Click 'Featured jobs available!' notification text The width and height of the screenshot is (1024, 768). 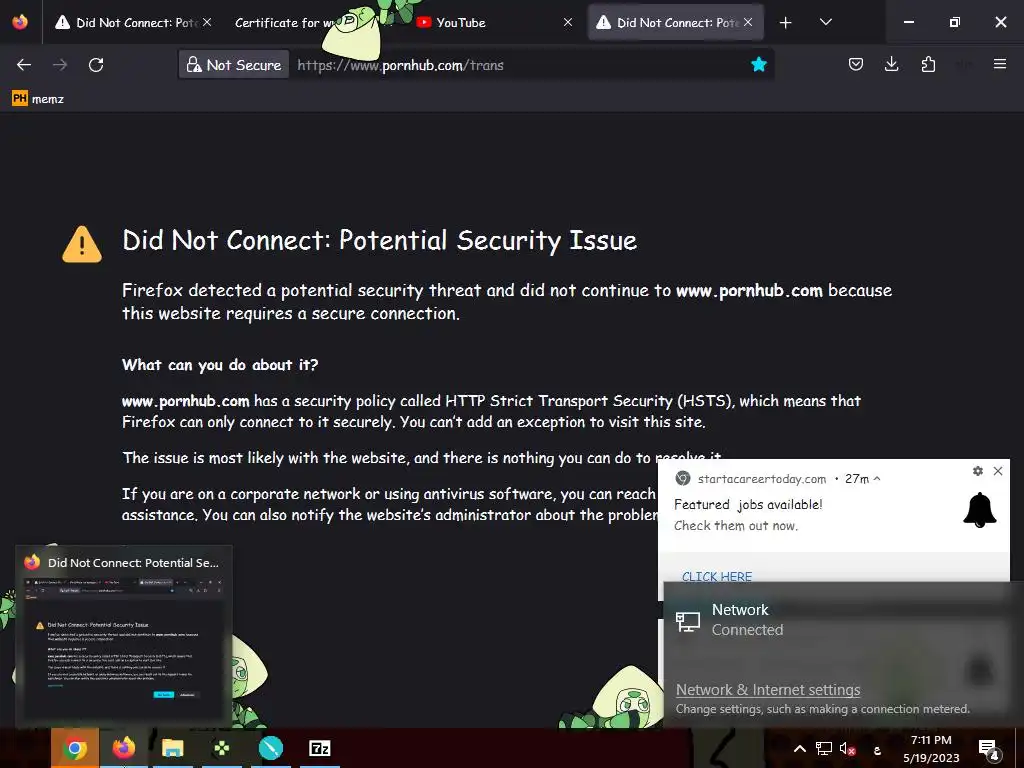tap(748, 504)
